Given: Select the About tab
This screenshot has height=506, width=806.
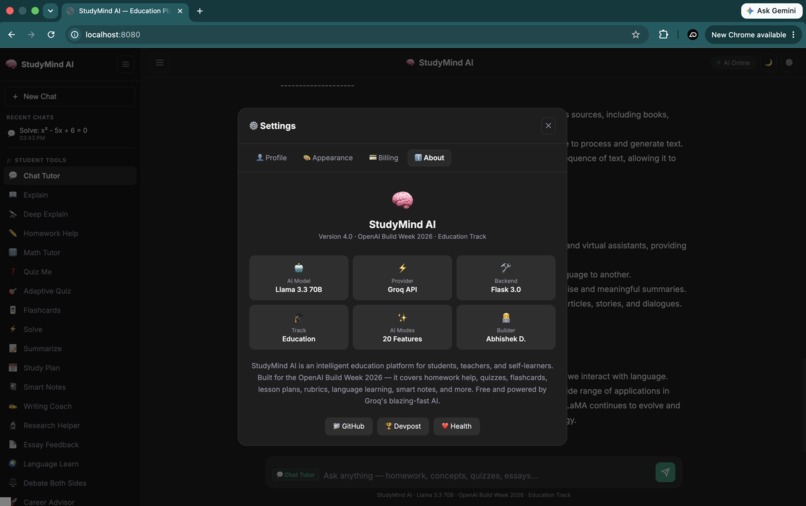Looking at the screenshot, I should coord(429,158).
